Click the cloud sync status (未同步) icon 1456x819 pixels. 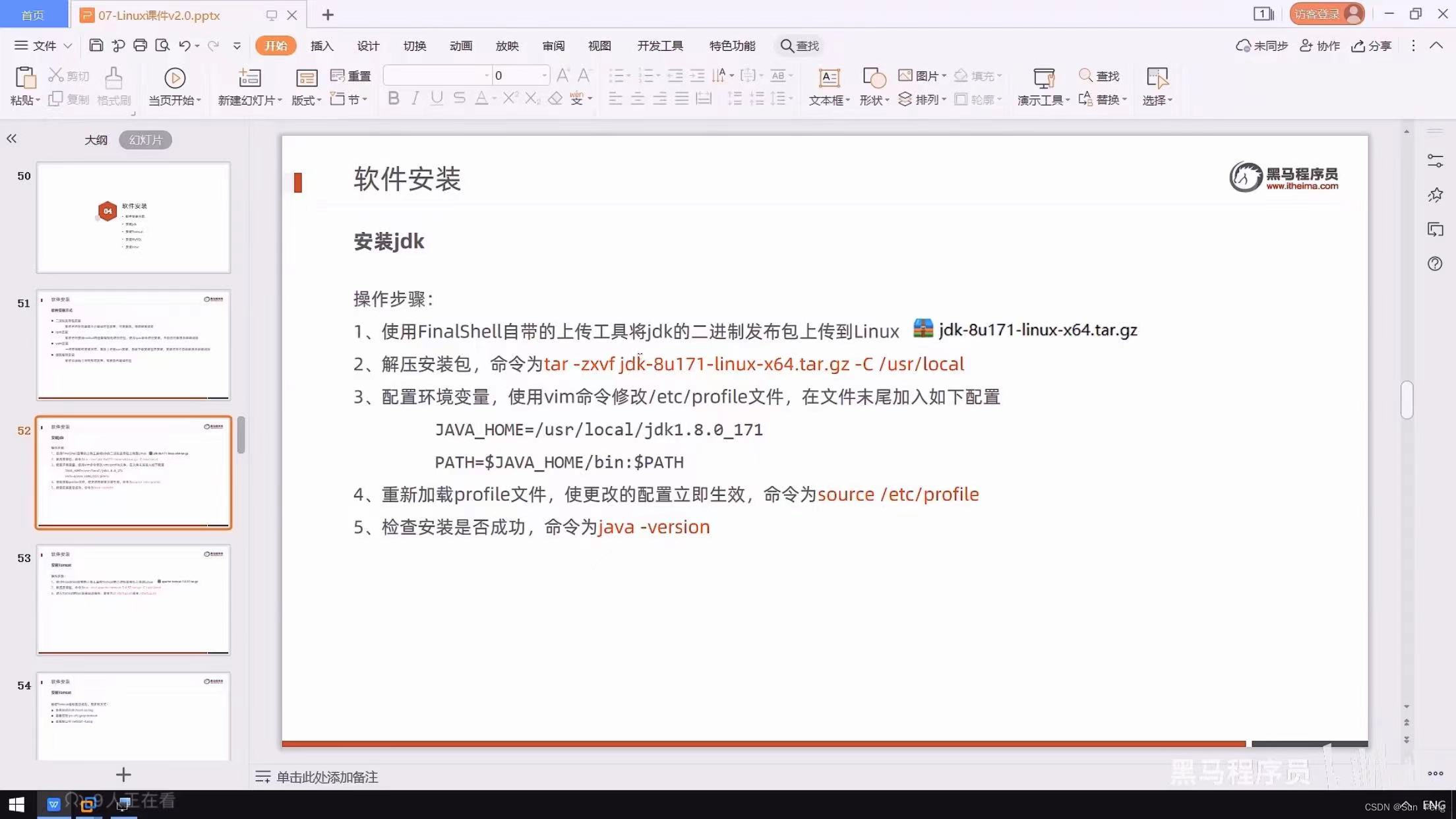[1261, 45]
